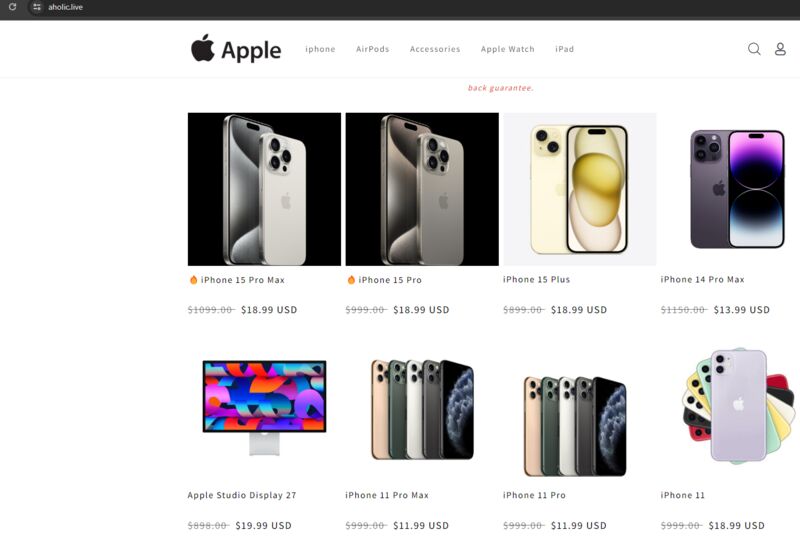This screenshot has width=800, height=538.
Task: Click the iPhone 11 Pro Max title
Action: (x=387, y=495)
